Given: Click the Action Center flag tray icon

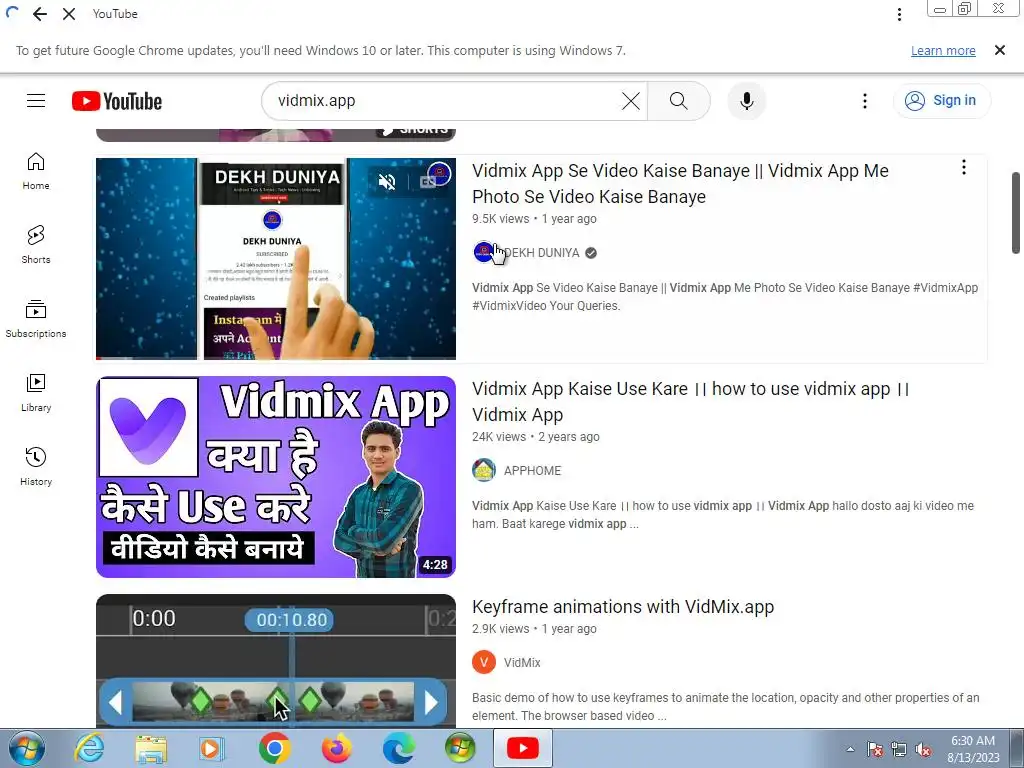Looking at the screenshot, I should pyautogui.click(x=875, y=749).
